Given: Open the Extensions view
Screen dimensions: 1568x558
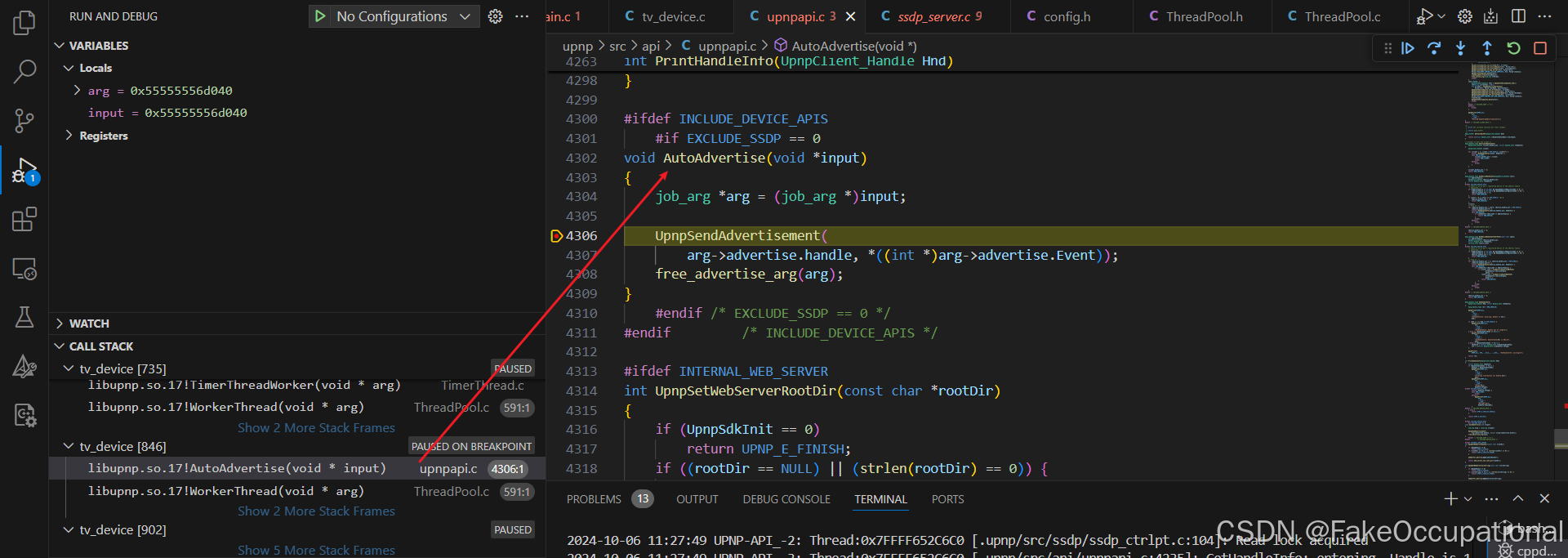Looking at the screenshot, I should [x=24, y=219].
